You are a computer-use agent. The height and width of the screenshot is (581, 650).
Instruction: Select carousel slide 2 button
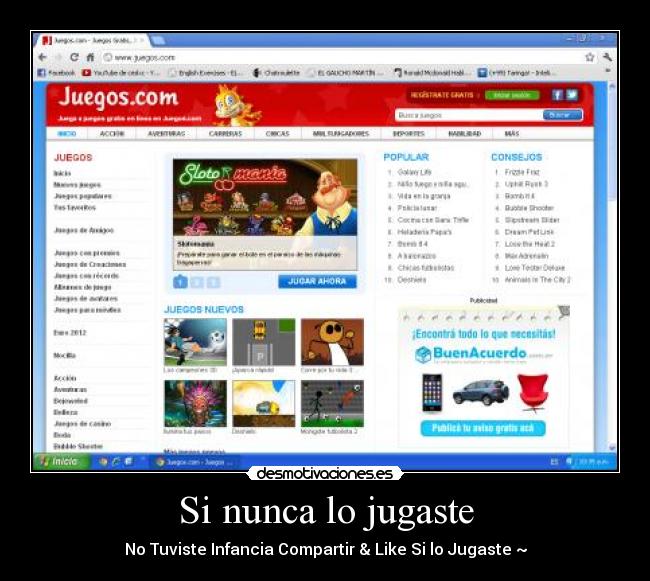[x=197, y=283]
